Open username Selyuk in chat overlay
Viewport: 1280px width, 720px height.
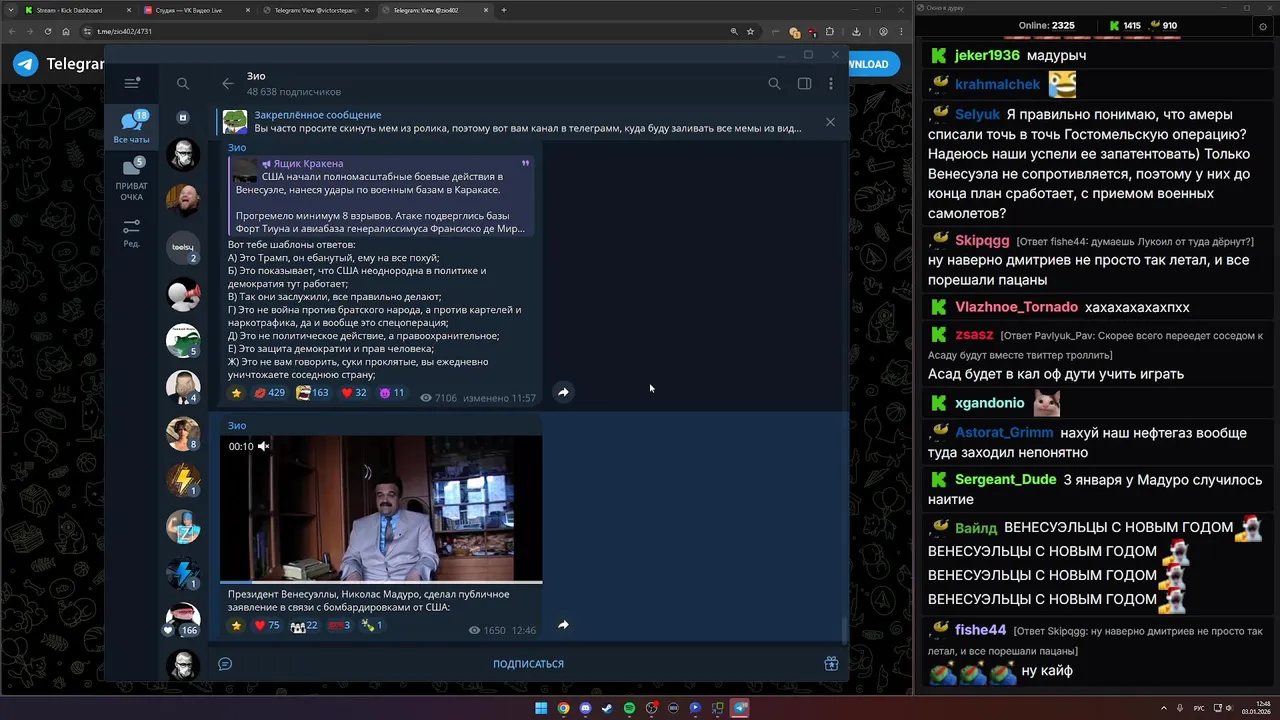pyautogui.click(x=977, y=115)
